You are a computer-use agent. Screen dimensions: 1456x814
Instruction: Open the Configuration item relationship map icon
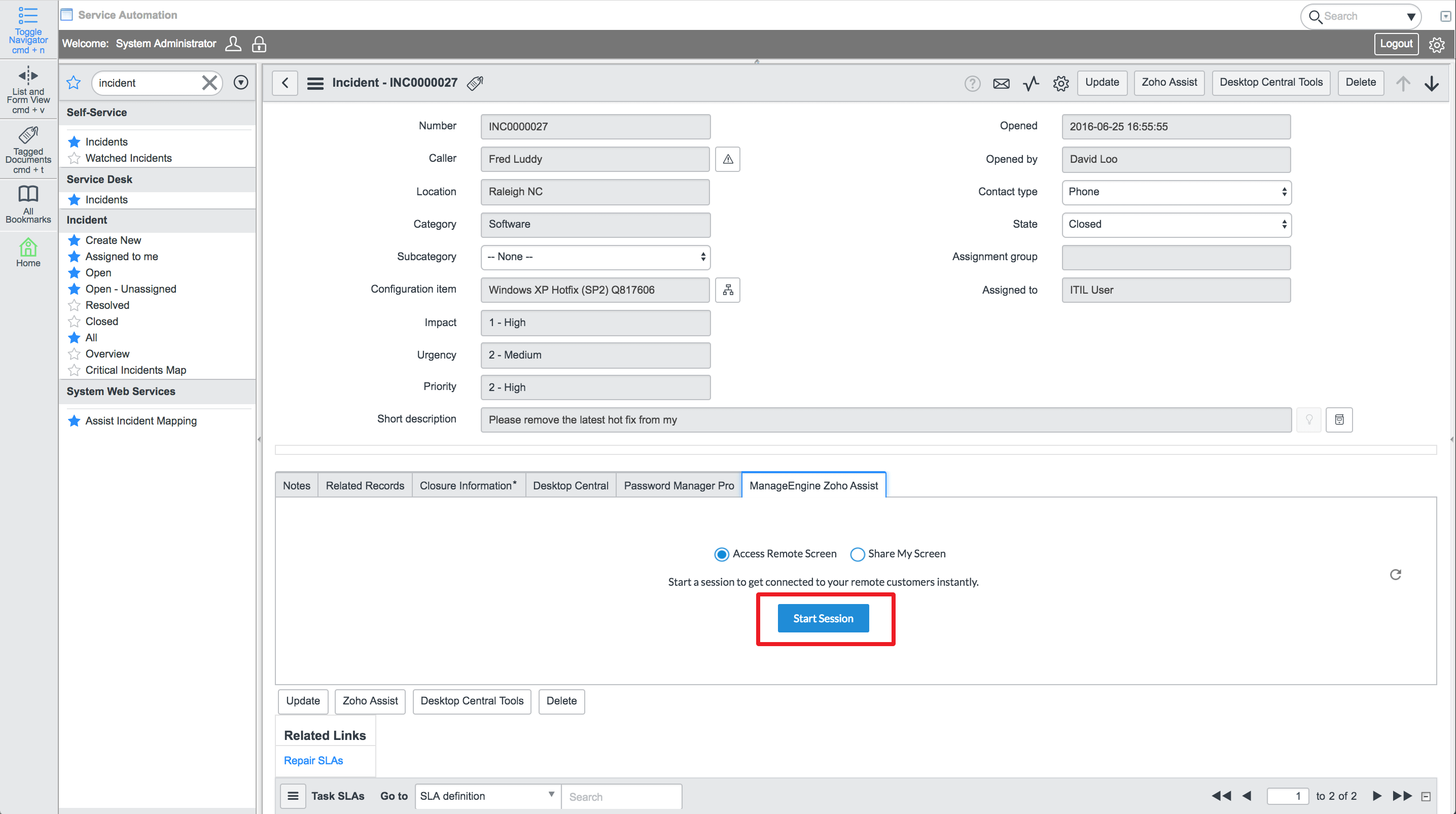(x=727, y=290)
